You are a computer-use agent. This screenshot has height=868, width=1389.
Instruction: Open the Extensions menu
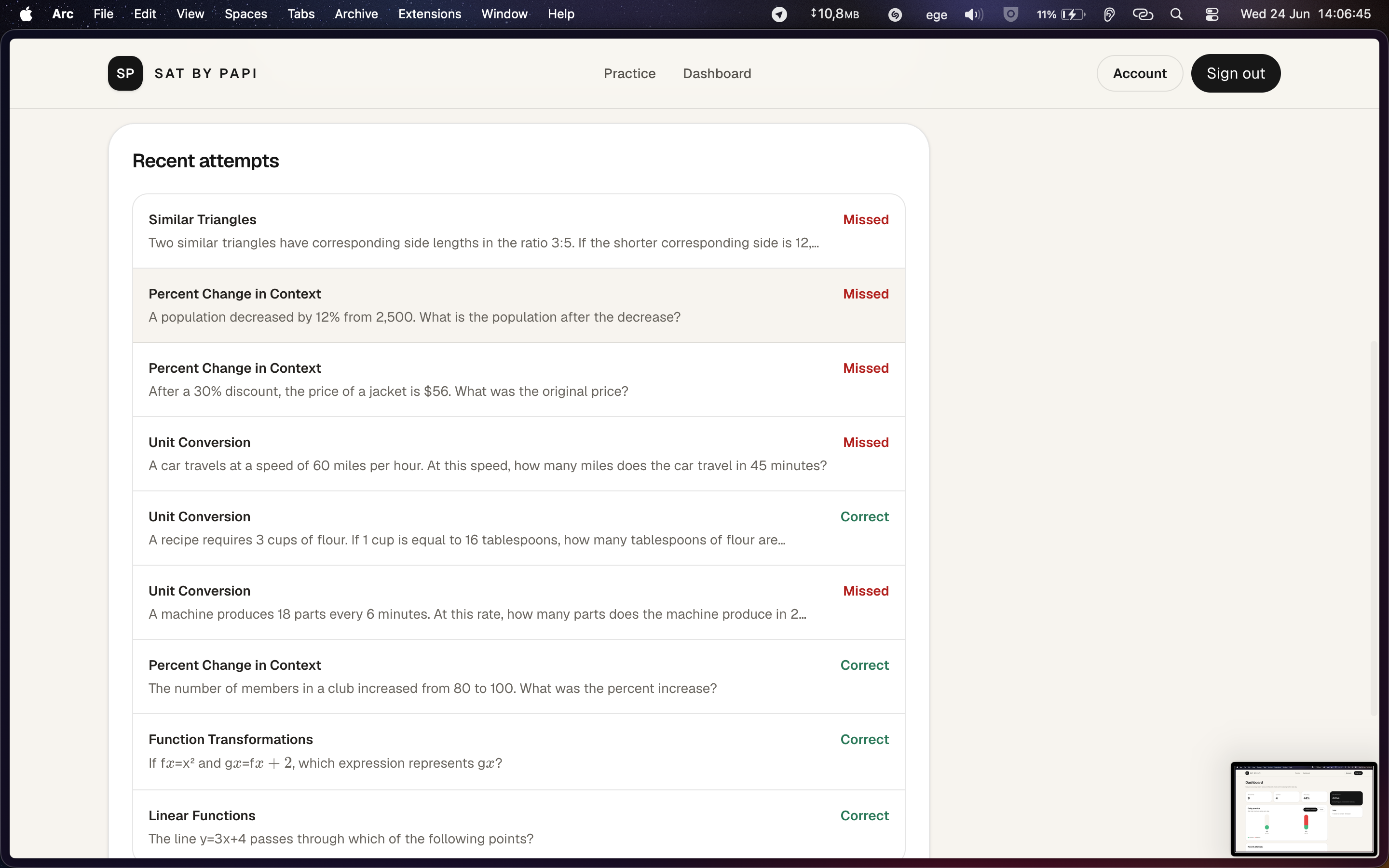coord(429,14)
